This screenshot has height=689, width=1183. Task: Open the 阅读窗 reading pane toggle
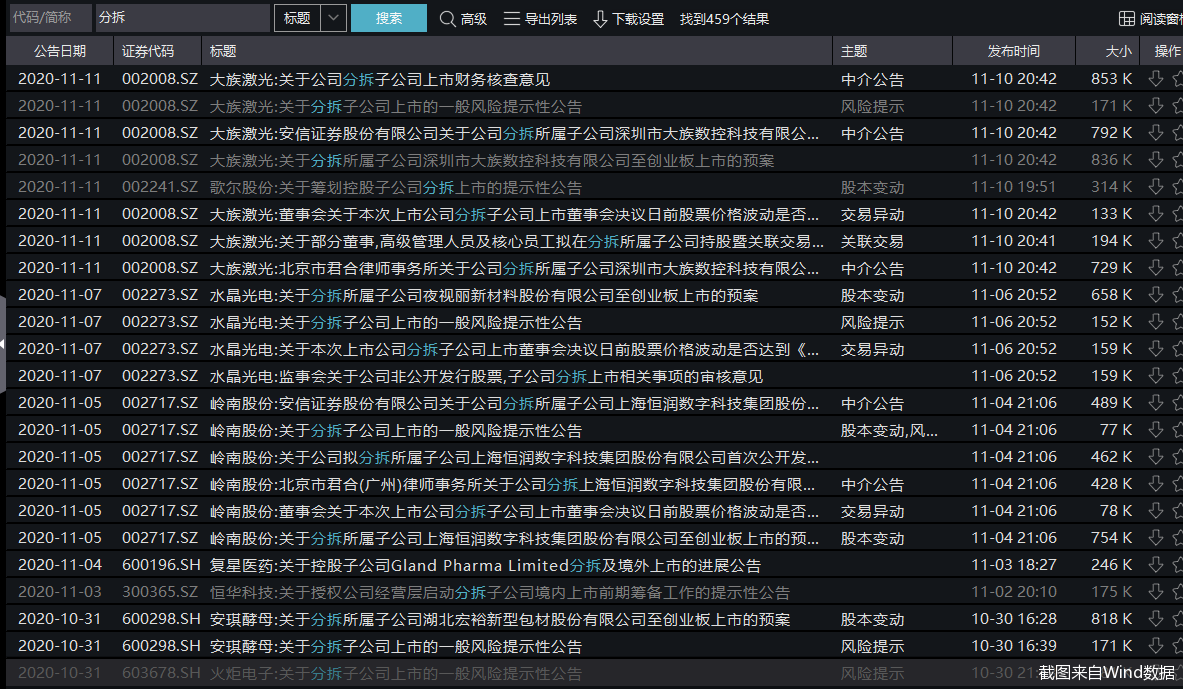(1150, 19)
